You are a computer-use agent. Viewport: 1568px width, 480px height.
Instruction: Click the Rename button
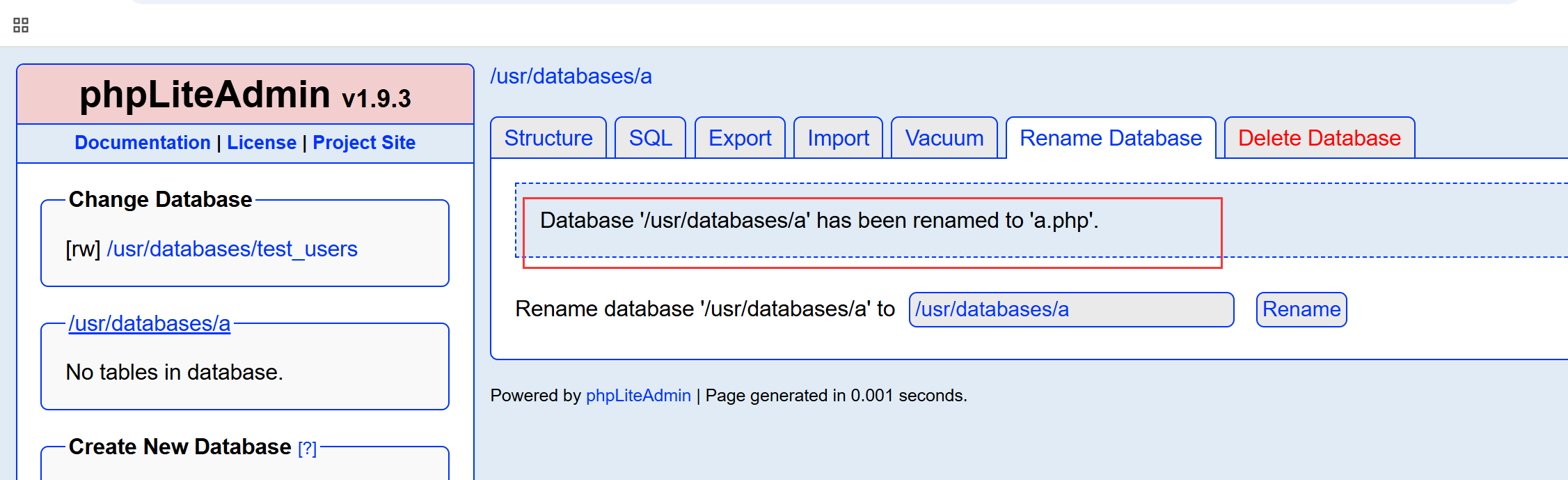point(1301,309)
